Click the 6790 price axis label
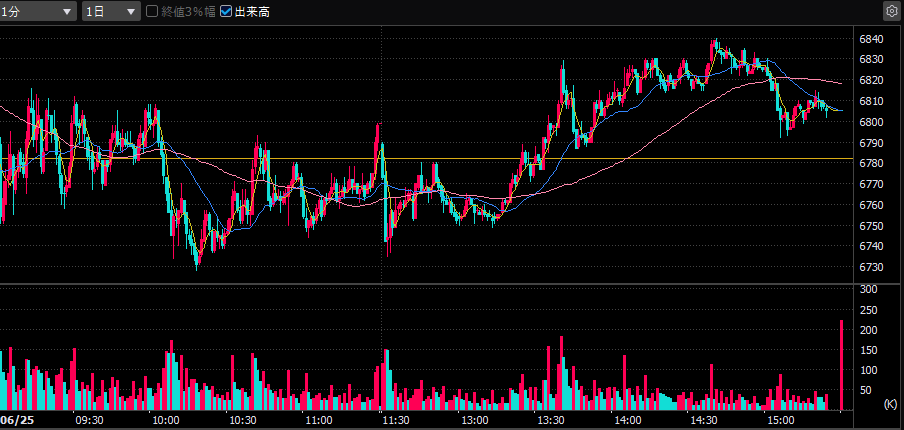904x430 pixels. (x=871, y=143)
